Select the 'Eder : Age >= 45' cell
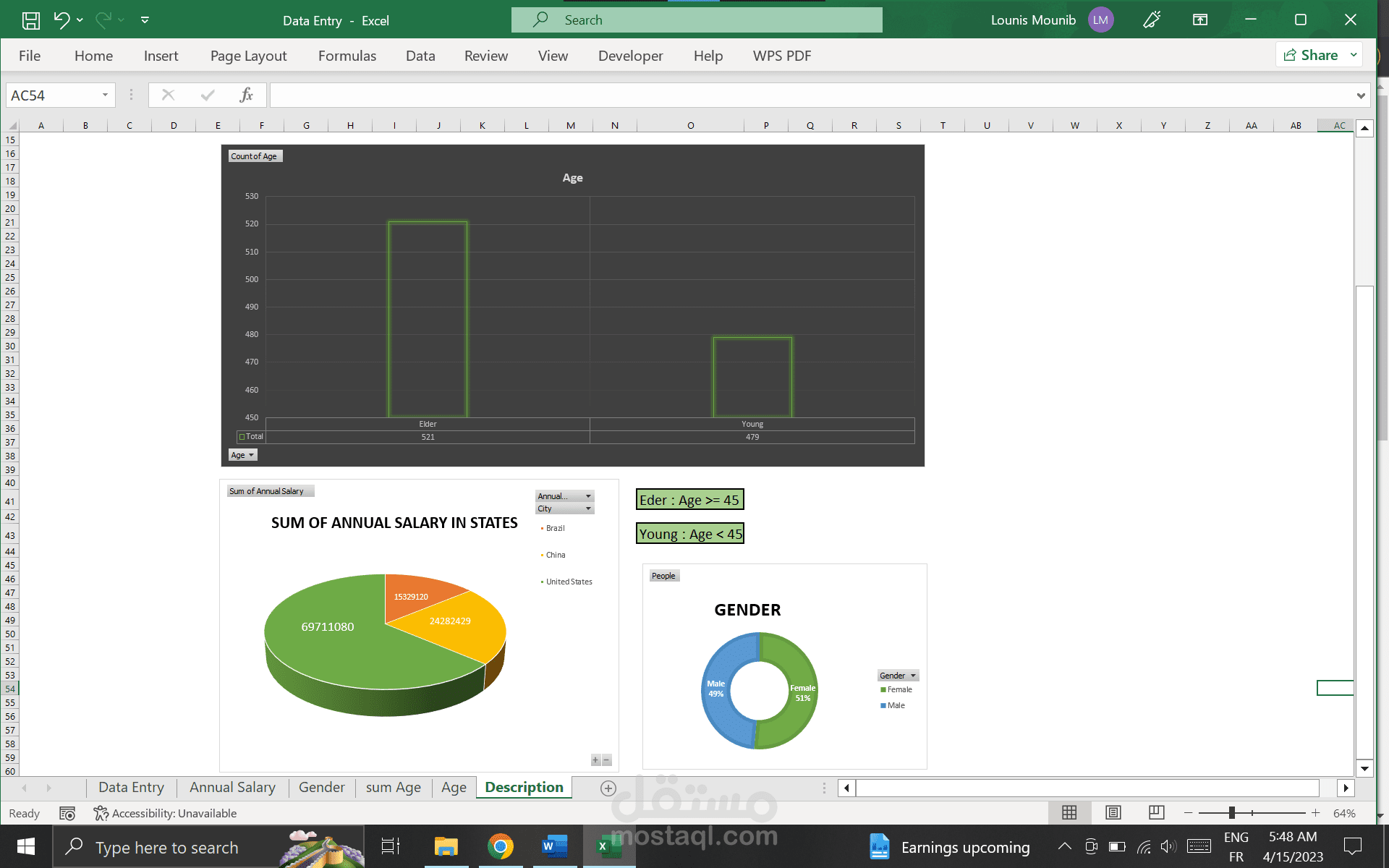The height and width of the screenshot is (868, 1389). click(x=689, y=500)
